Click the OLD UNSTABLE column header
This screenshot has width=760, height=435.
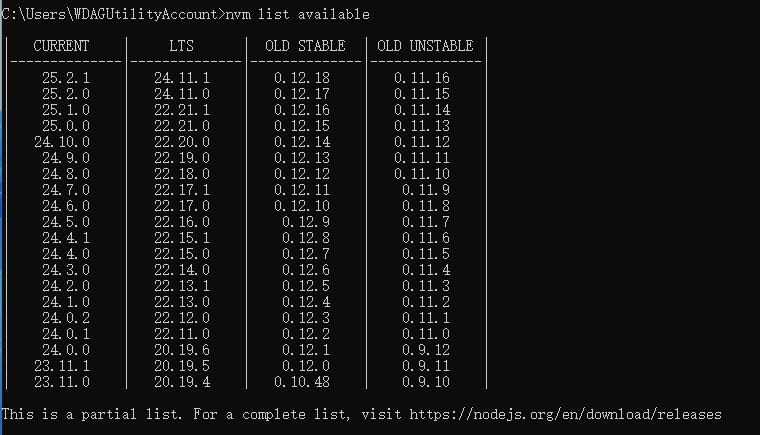[x=425, y=46]
